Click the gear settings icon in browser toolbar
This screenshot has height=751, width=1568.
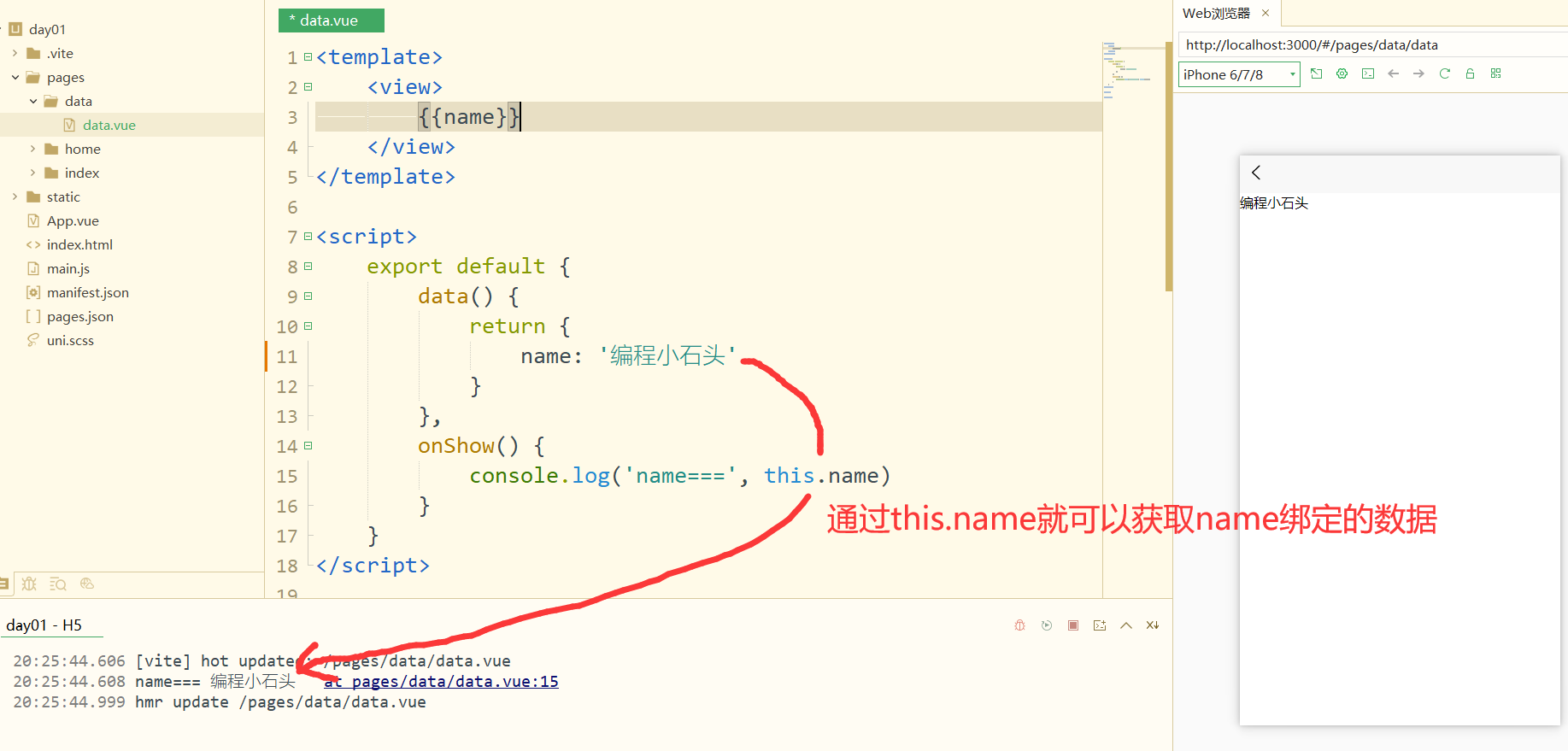1342,73
